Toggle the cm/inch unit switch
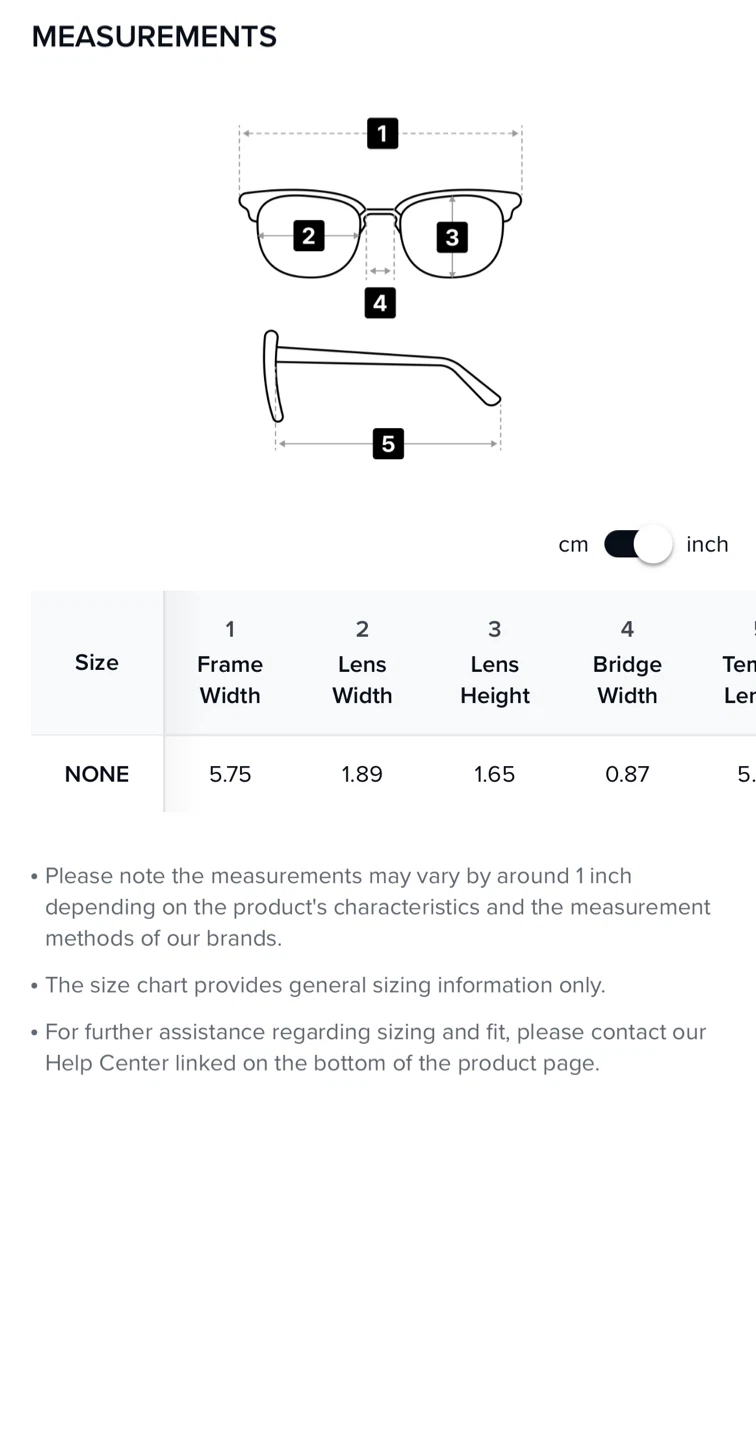 pos(638,544)
